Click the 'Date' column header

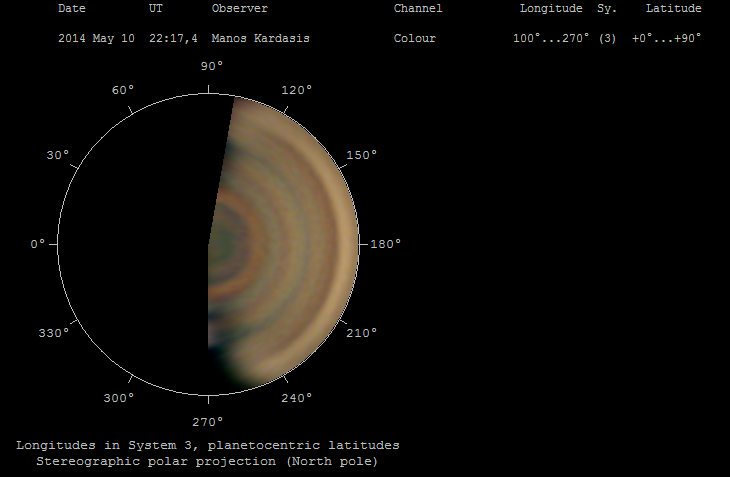pyautogui.click(x=72, y=8)
